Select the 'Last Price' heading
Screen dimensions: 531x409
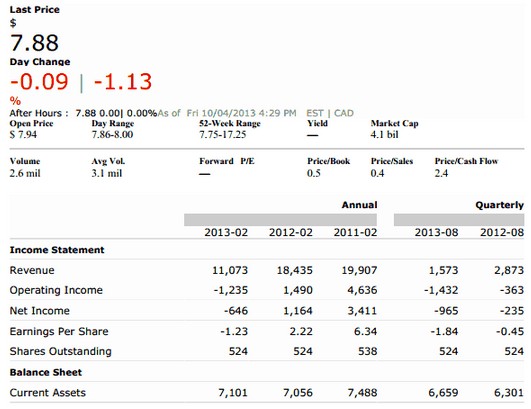[x=35, y=9]
